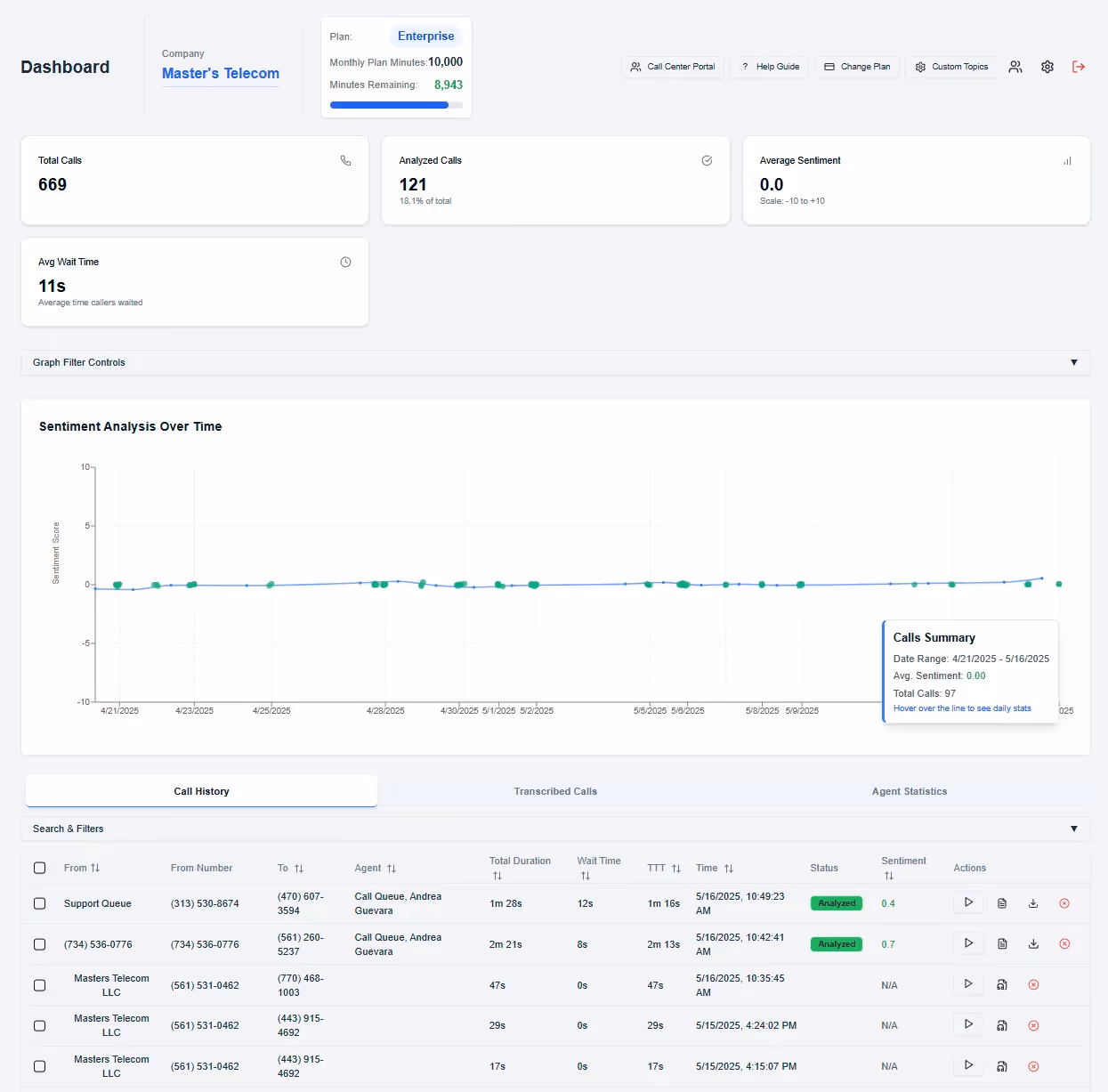View transcript document for Support Queue call
Viewport: 1108px width, 1092px height.
click(x=1002, y=903)
